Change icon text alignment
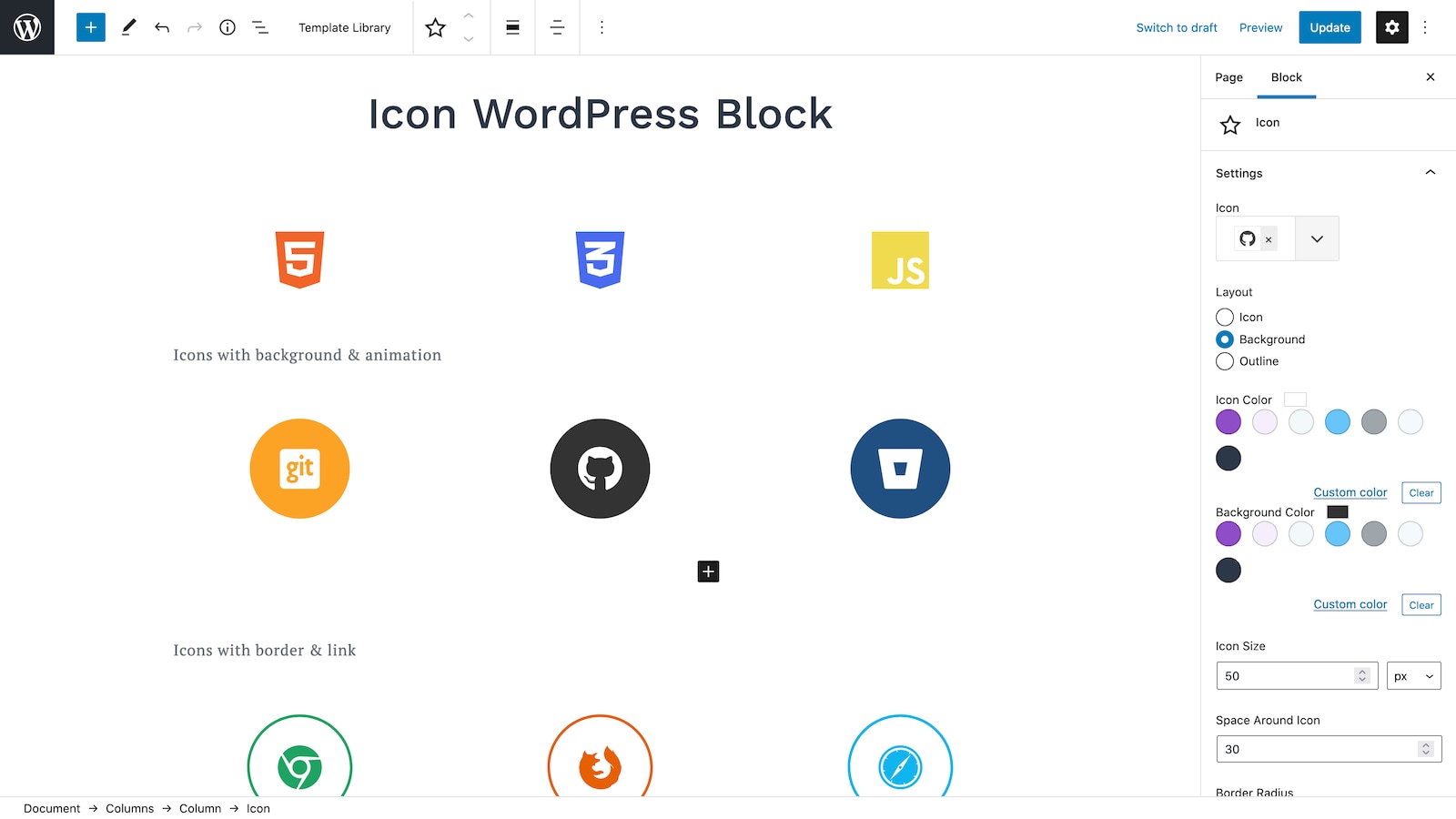The width and height of the screenshot is (1456, 819). click(x=557, y=27)
